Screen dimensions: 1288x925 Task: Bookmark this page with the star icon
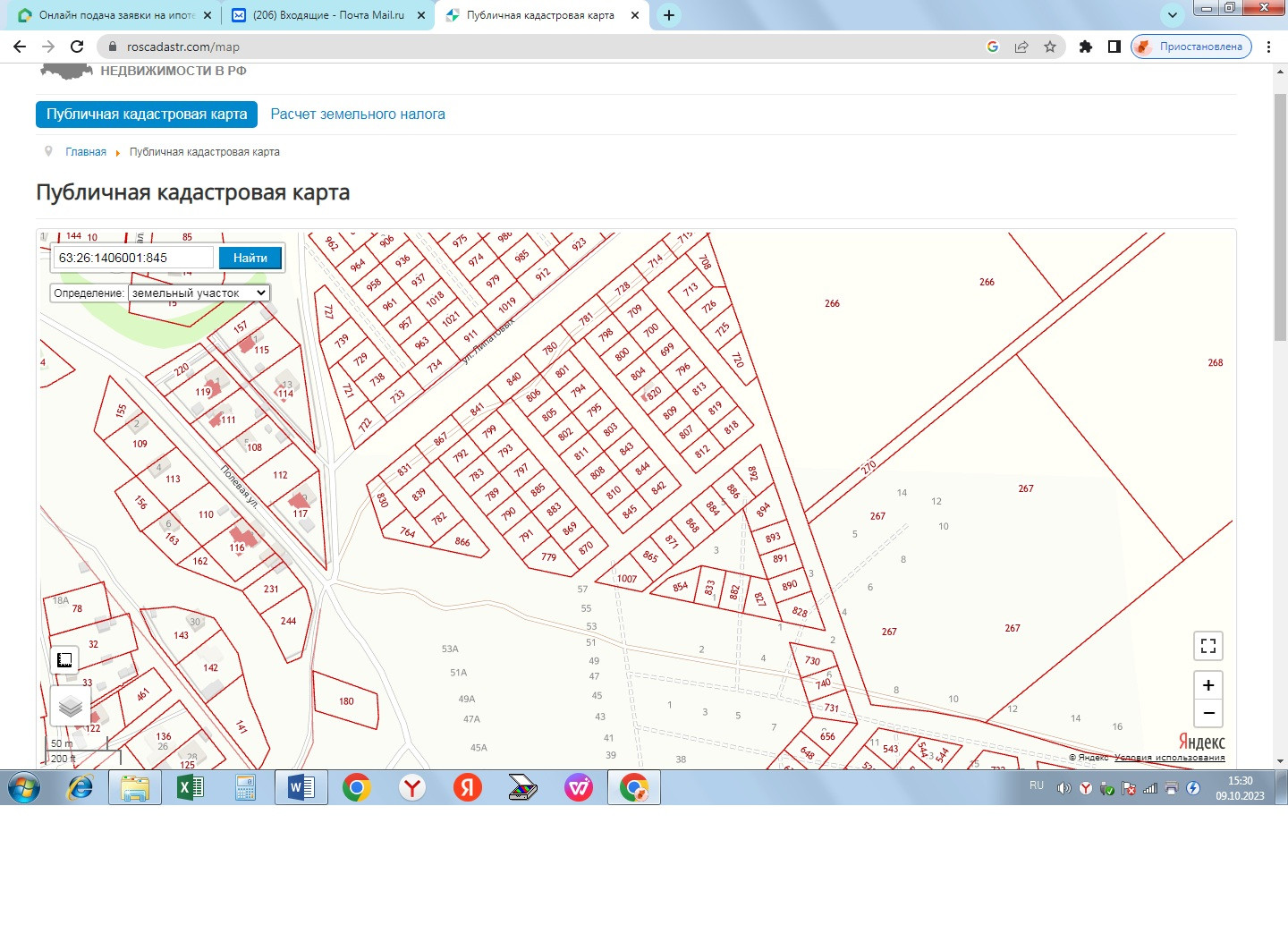(1050, 47)
